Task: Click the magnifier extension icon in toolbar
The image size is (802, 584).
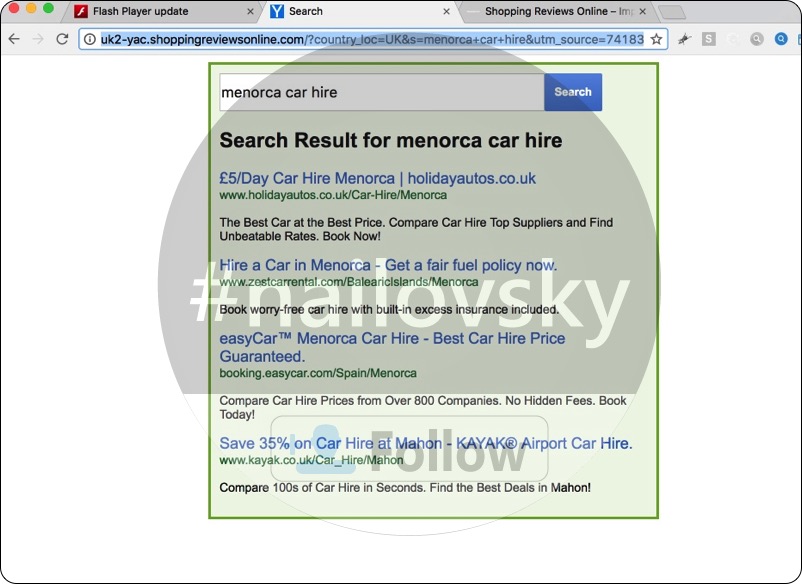Action: (757, 39)
